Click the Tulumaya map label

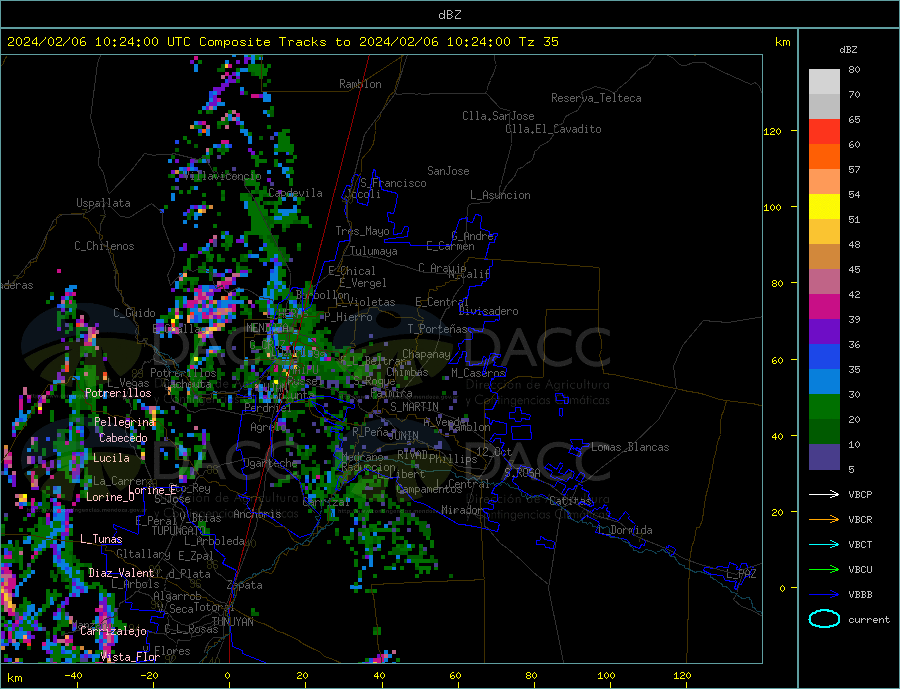pos(374,251)
